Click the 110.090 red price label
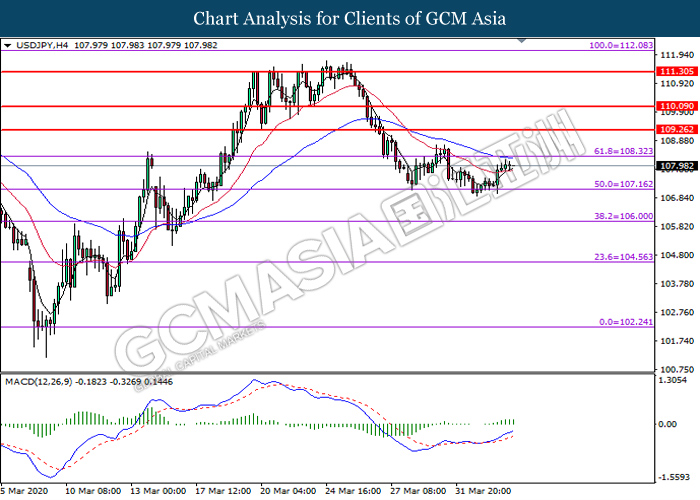Image resolution: width=700 pixels, height=500 pixels. [677, 106]
